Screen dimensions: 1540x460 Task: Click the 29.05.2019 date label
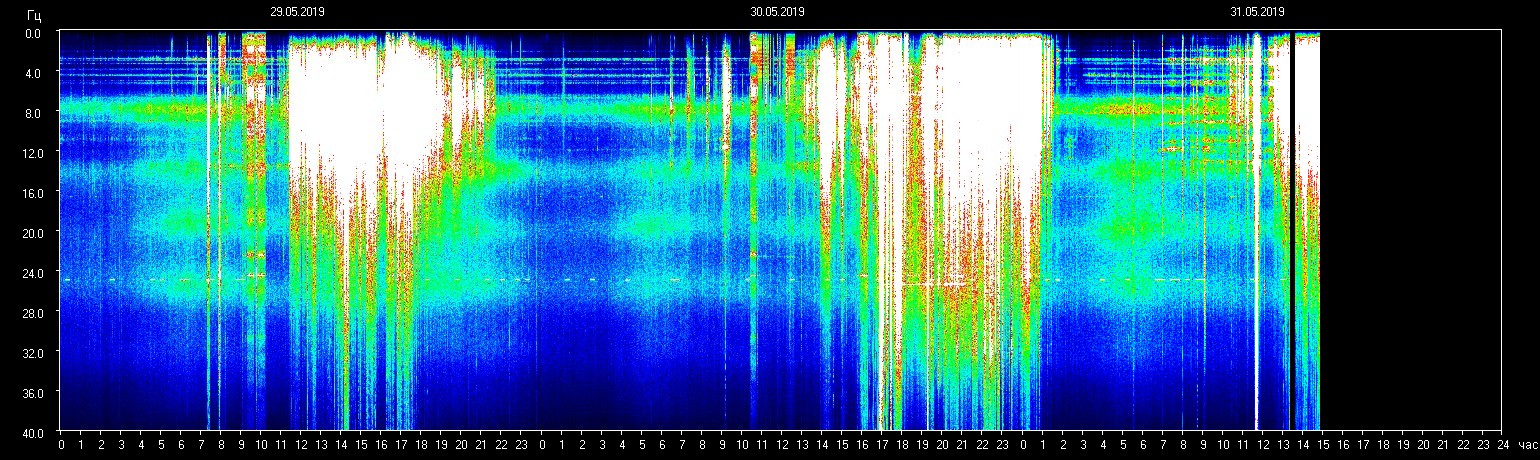(297, 12)
